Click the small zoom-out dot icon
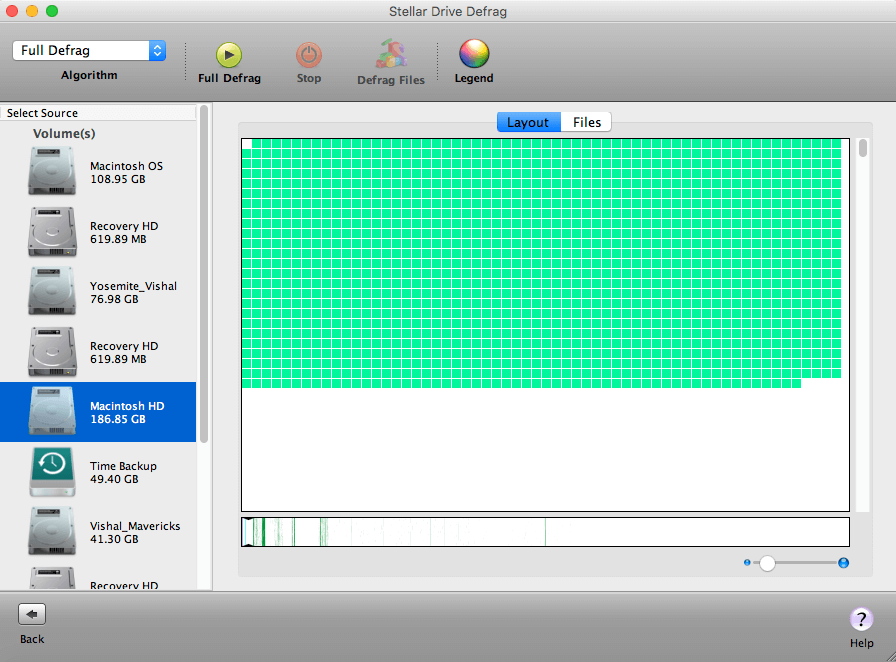896x662 pixels. tap(747, 563)
